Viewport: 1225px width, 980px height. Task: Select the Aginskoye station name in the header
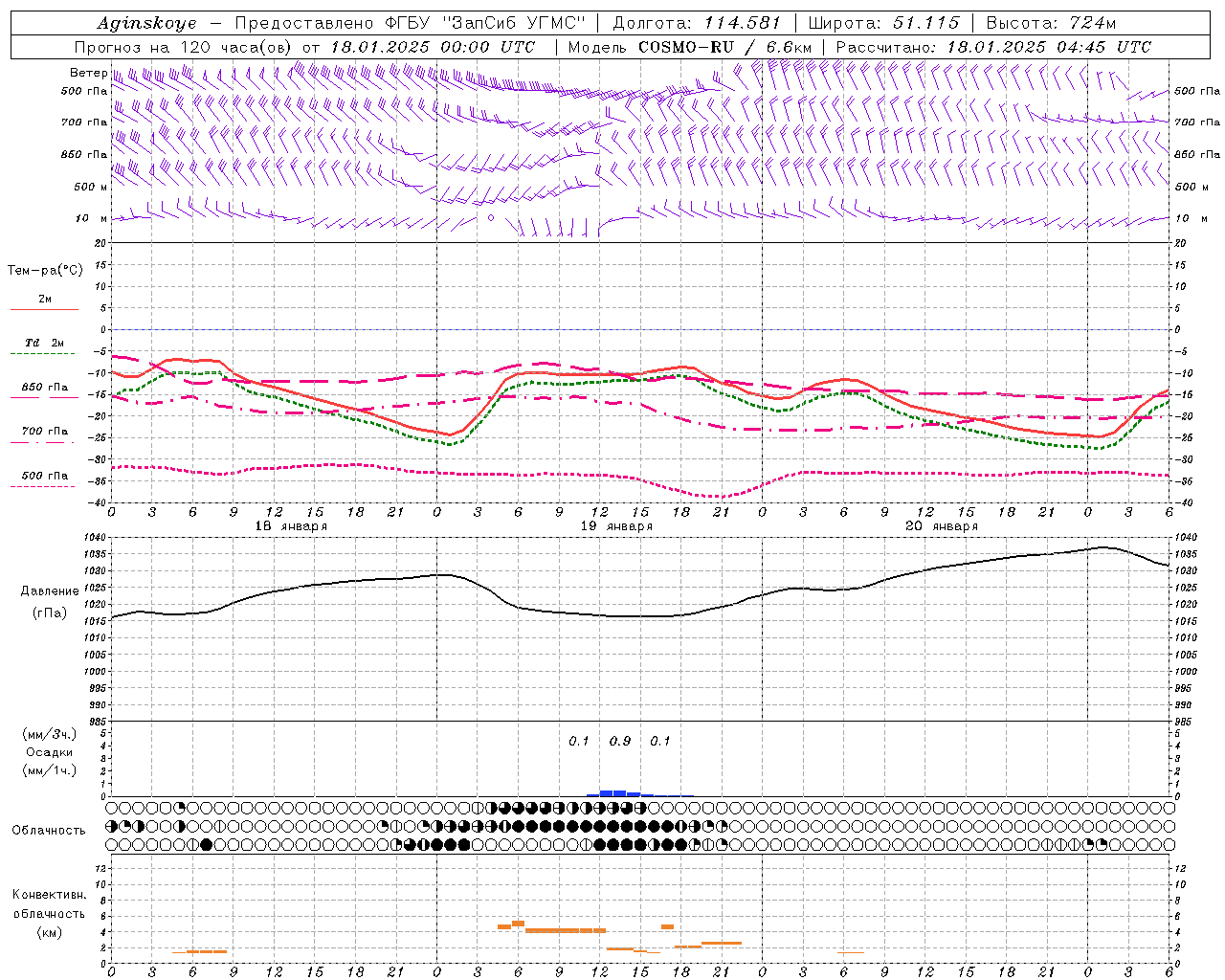coord(146,23)
